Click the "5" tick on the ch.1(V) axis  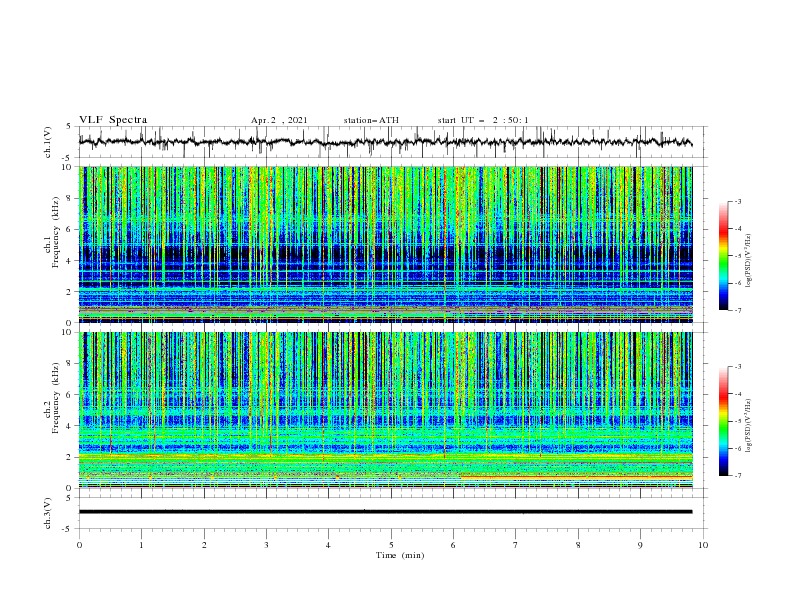pyautogui.click(x=70, y=127)
